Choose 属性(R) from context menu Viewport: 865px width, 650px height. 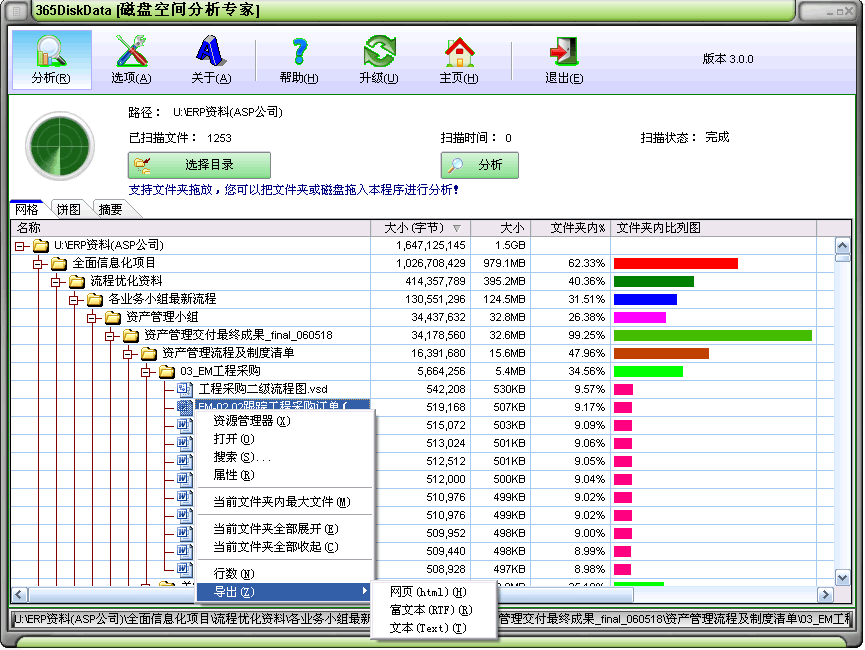point(285,475)
